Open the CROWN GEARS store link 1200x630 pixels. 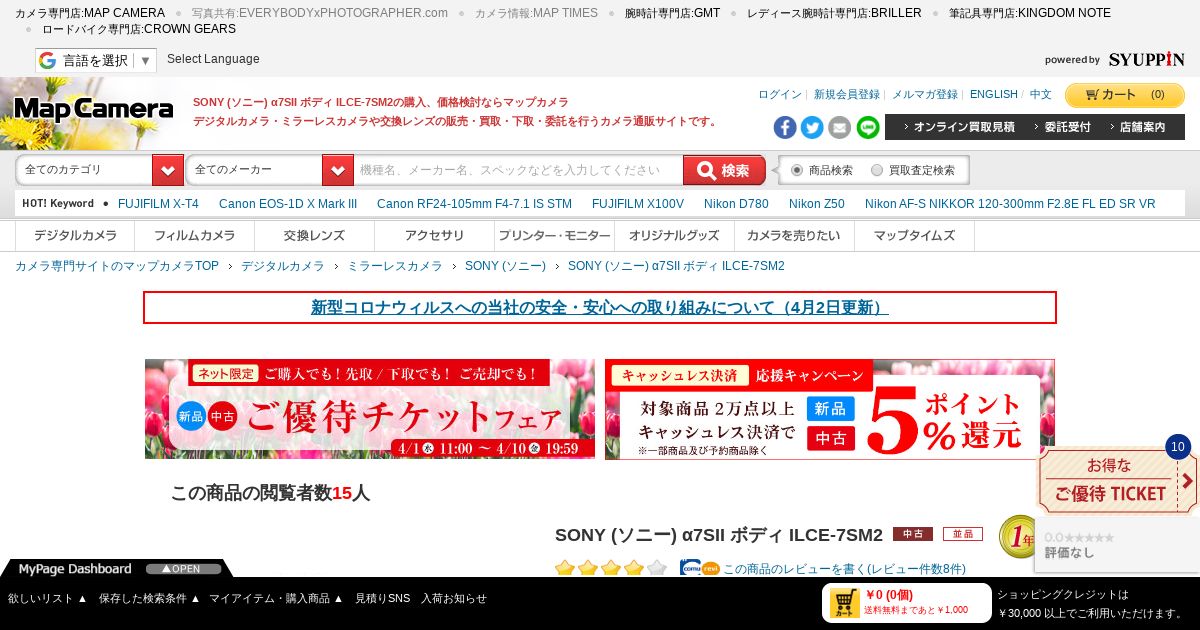click(x=139, y=29)
